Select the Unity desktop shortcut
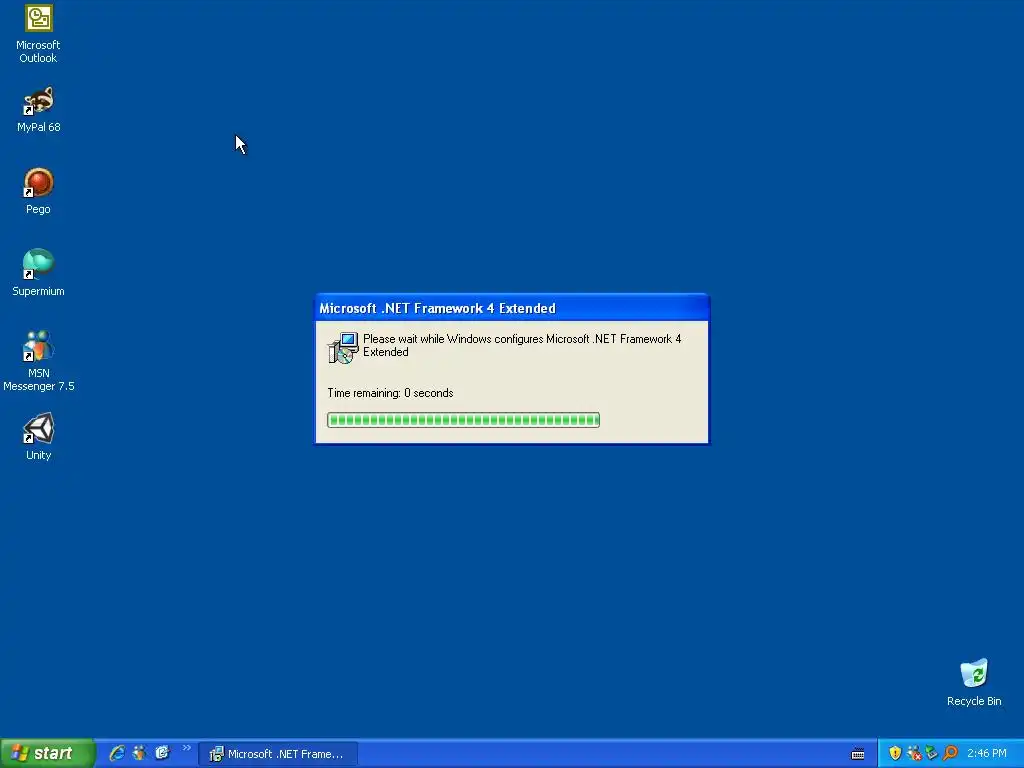This screenshot has width=1024, height=768. click(38, 437)
